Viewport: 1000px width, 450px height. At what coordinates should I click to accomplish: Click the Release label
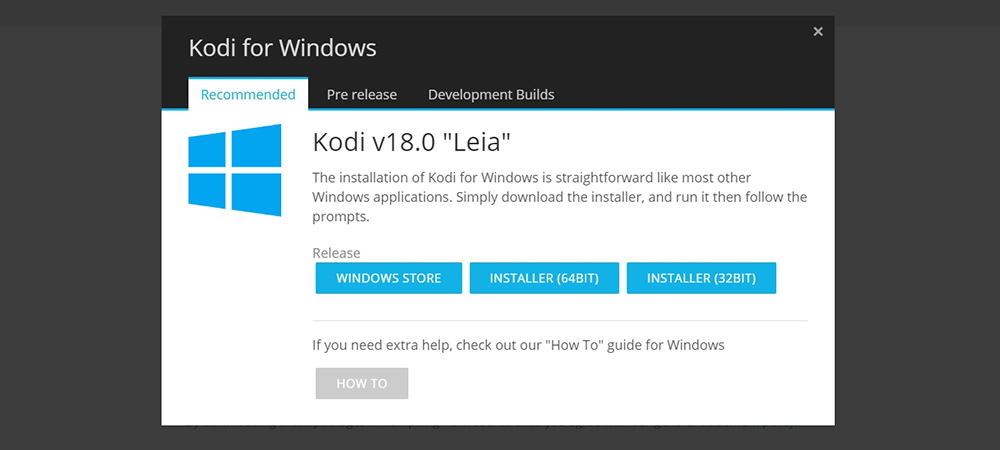336,253
